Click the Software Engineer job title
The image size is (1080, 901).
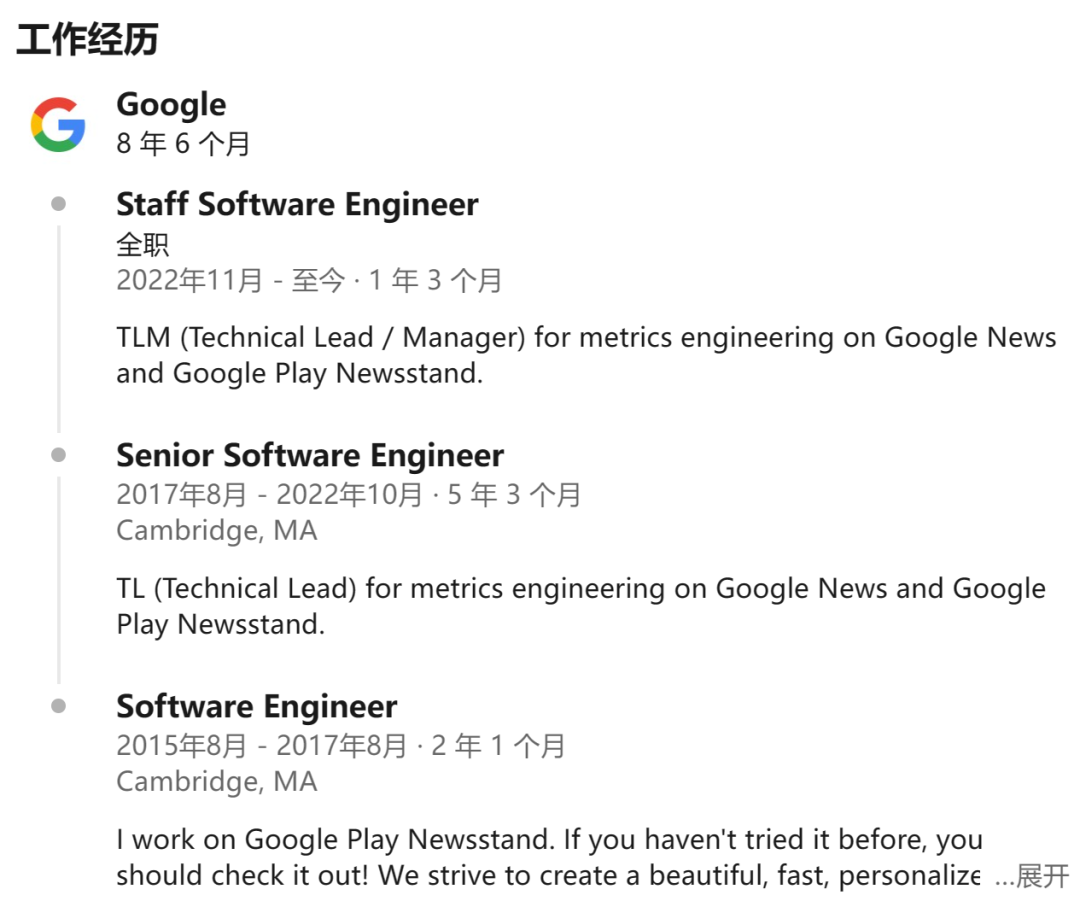coord(257,706)
